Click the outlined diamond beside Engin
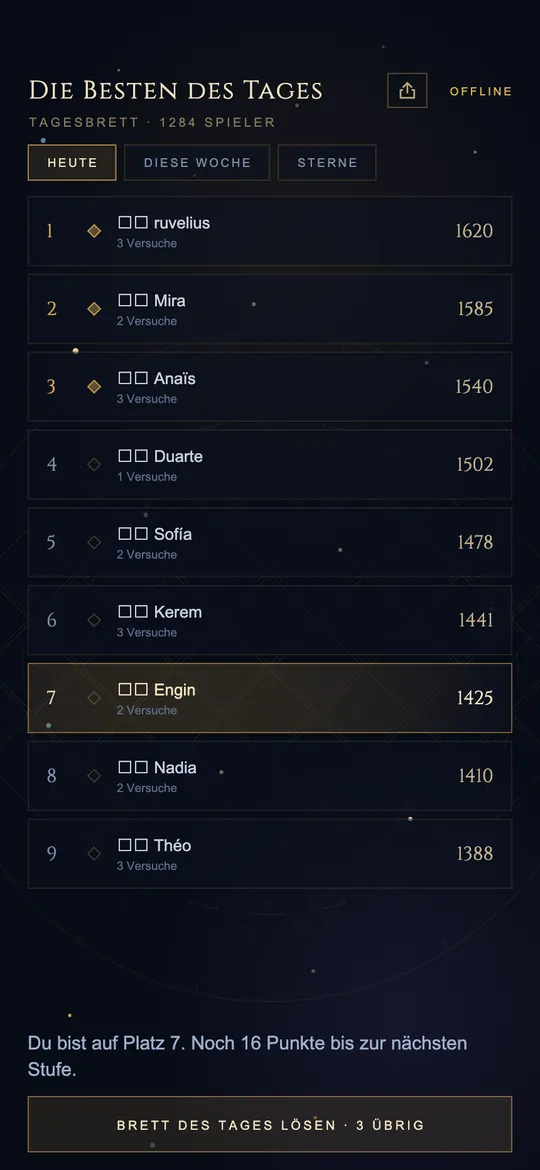The height and width of the screenshot is (1170, 540). tap(94, 698)
